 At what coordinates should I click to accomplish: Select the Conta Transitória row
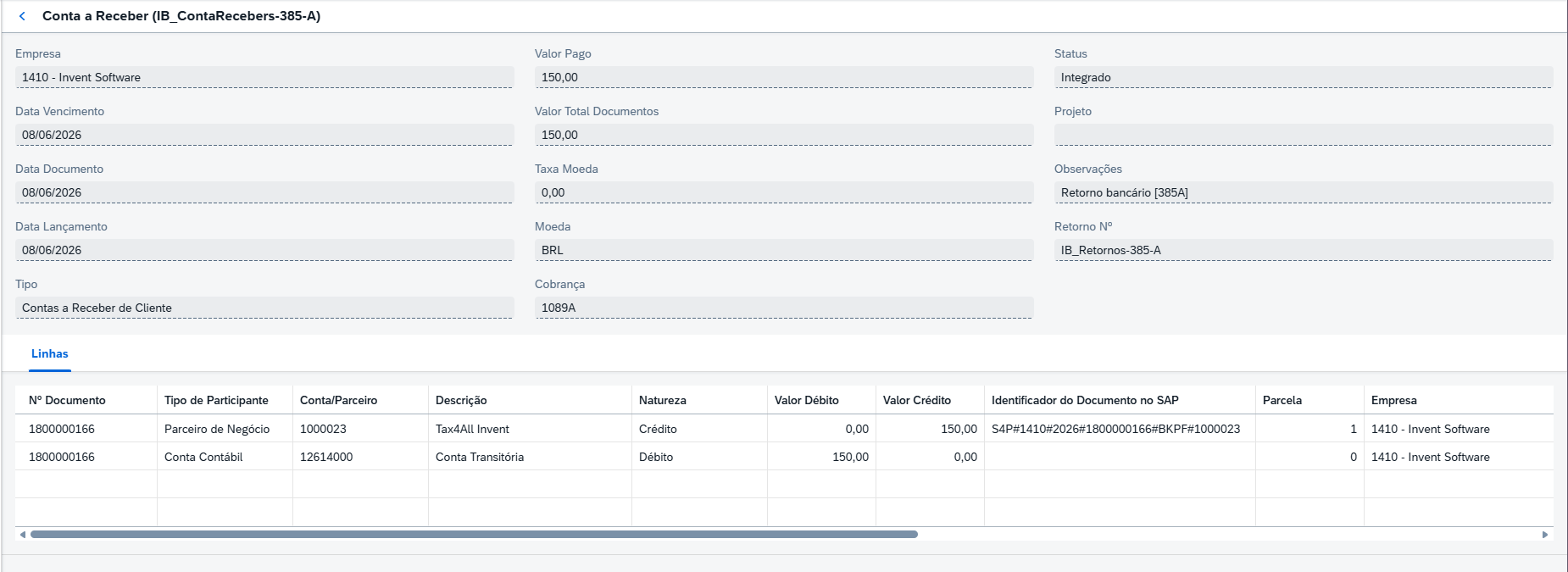pyautogui.click(x=784, y=457)
